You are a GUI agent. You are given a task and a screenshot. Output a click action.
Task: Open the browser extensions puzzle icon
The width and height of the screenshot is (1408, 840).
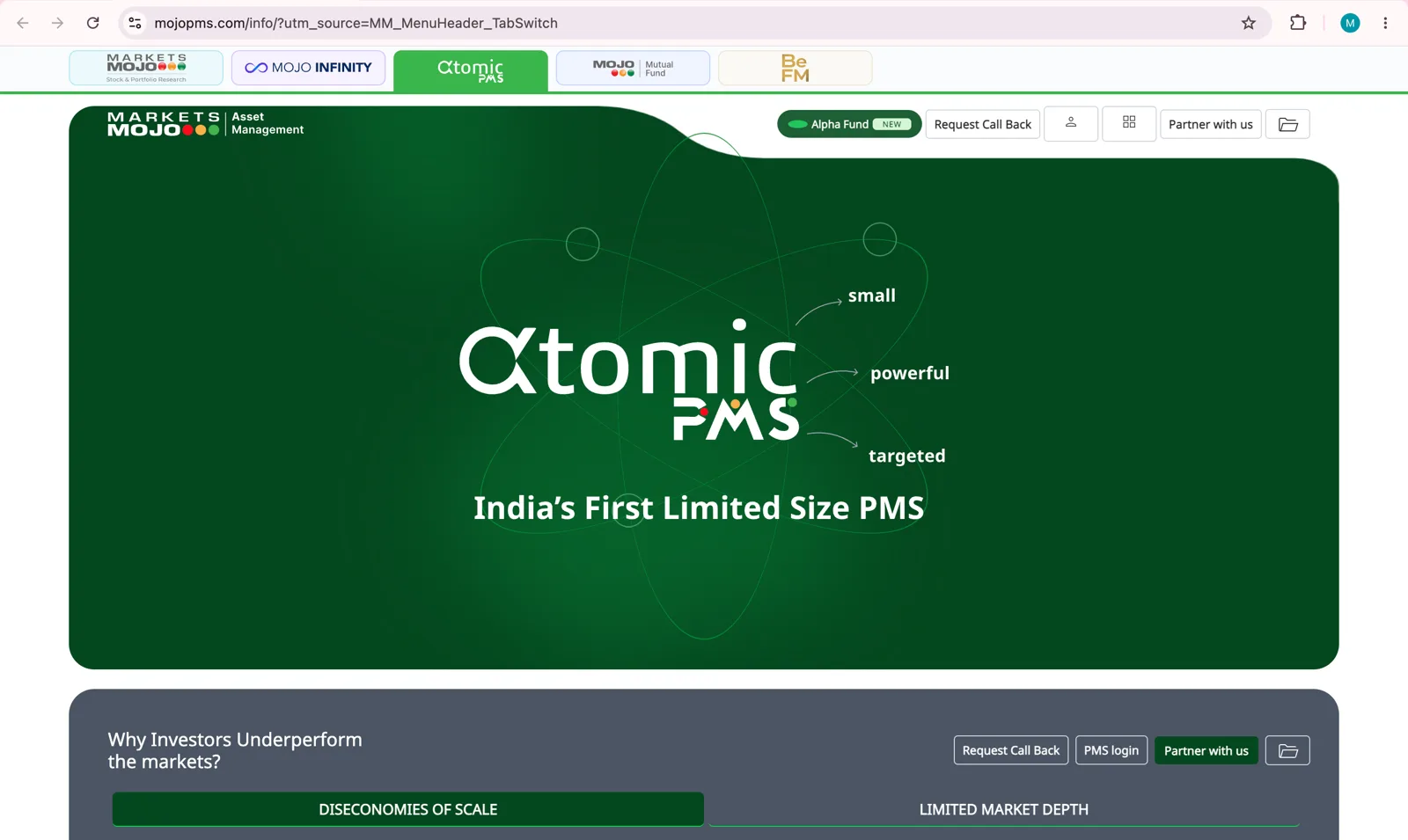coord(1298,23)
